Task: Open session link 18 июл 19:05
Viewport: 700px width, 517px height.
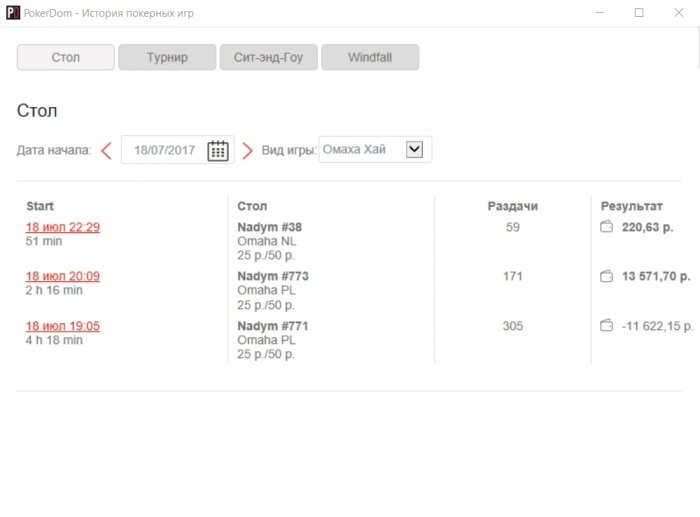Action: [x=63, y=326]
